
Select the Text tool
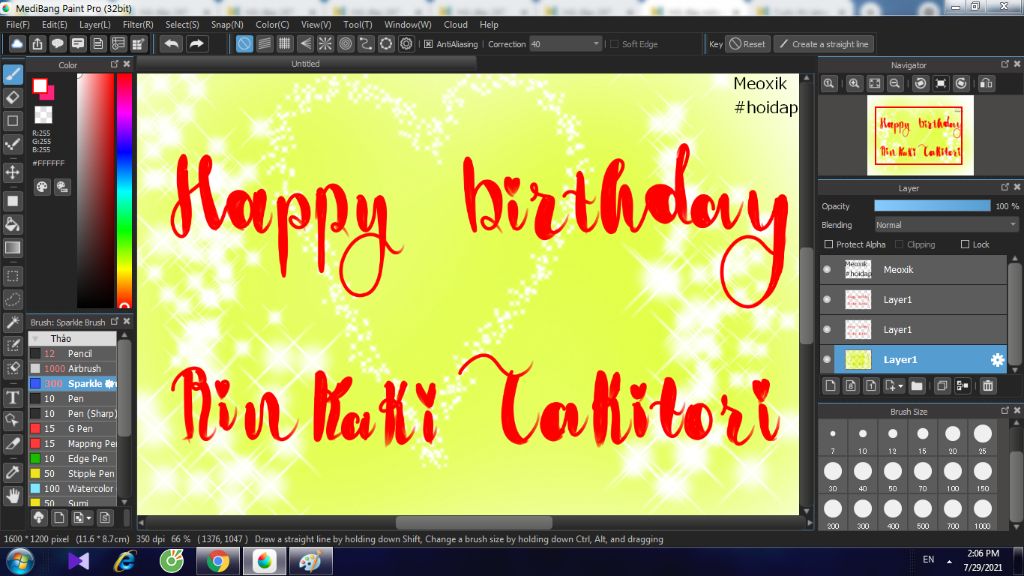pos(12,397)
